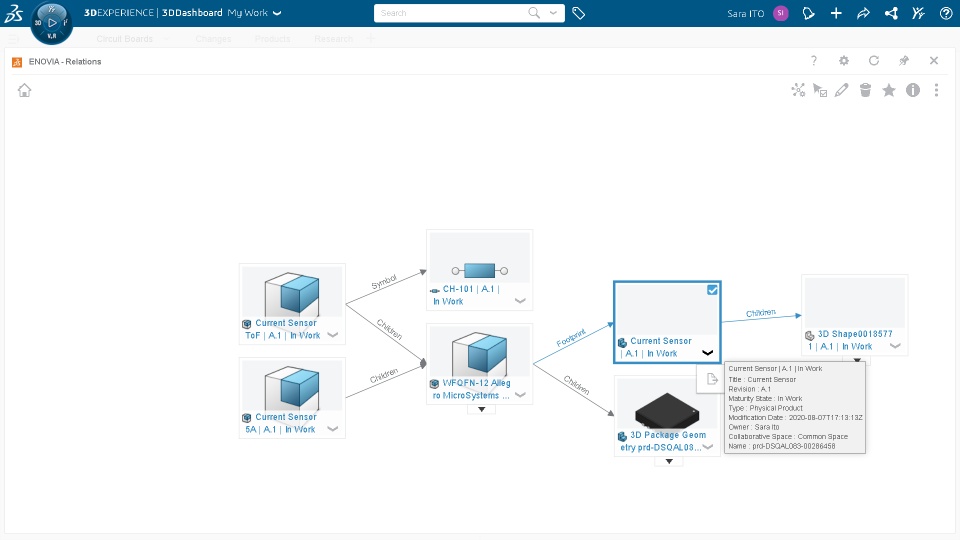The width and height of the screenshot is (960, 540).
Task: Open widget settings gear
Action: pos(844,61)
